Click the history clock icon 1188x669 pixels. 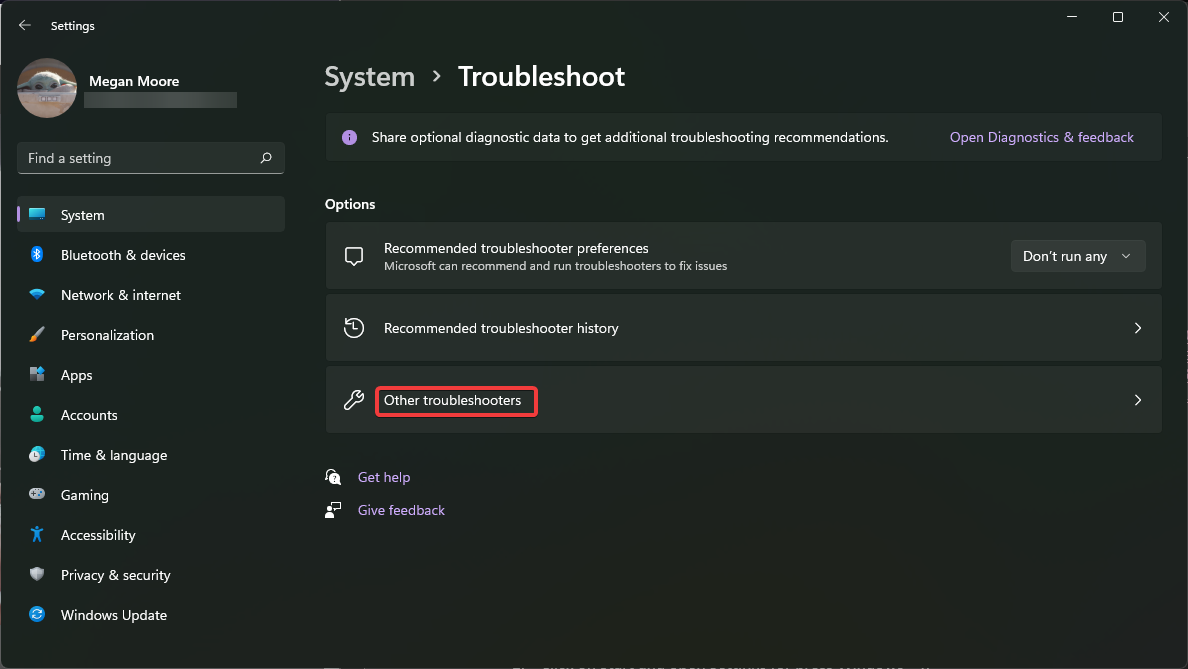click(x=354, y=328)
